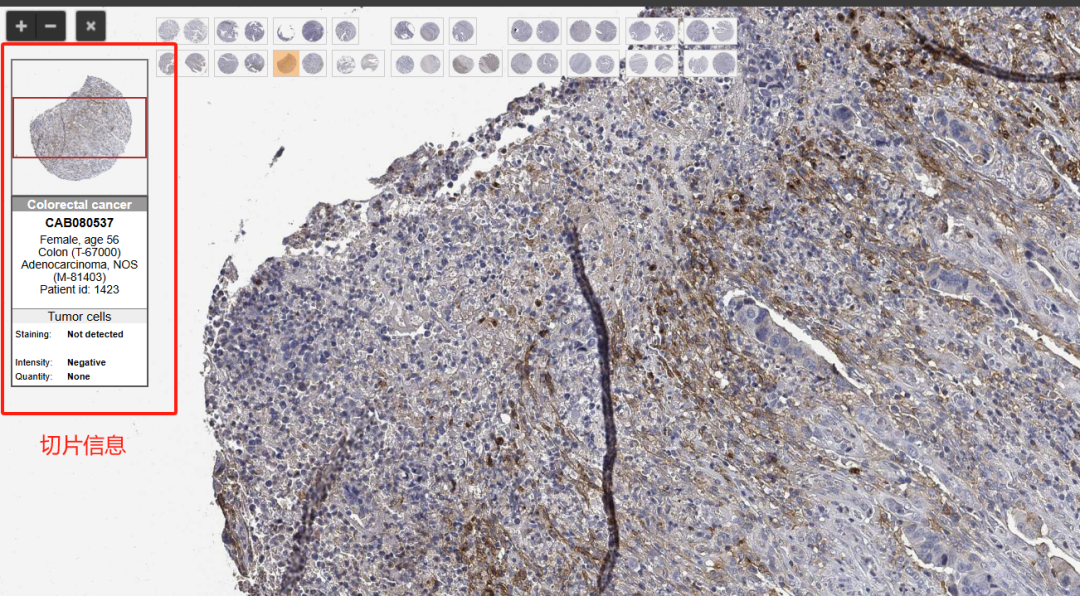Select the ring-shaped tissue thumbnail in top row

(286, 31)
